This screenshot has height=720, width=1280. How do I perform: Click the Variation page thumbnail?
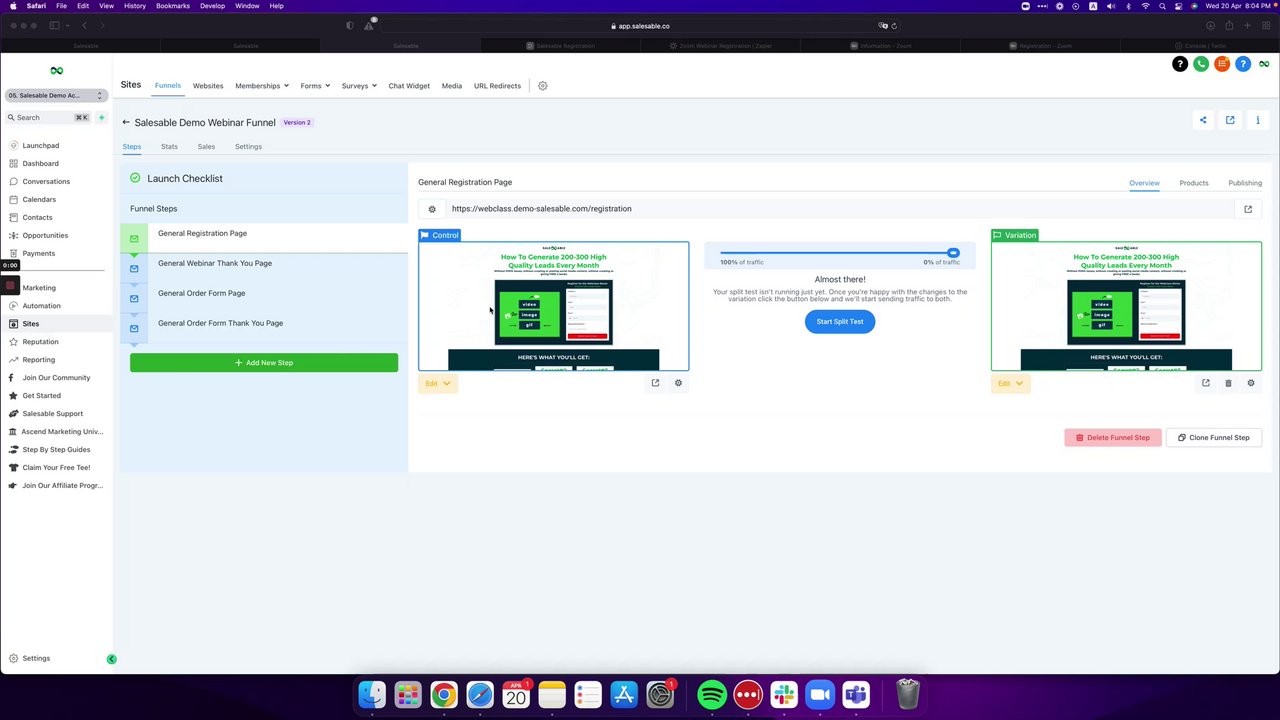click(x=1127, y=306)
